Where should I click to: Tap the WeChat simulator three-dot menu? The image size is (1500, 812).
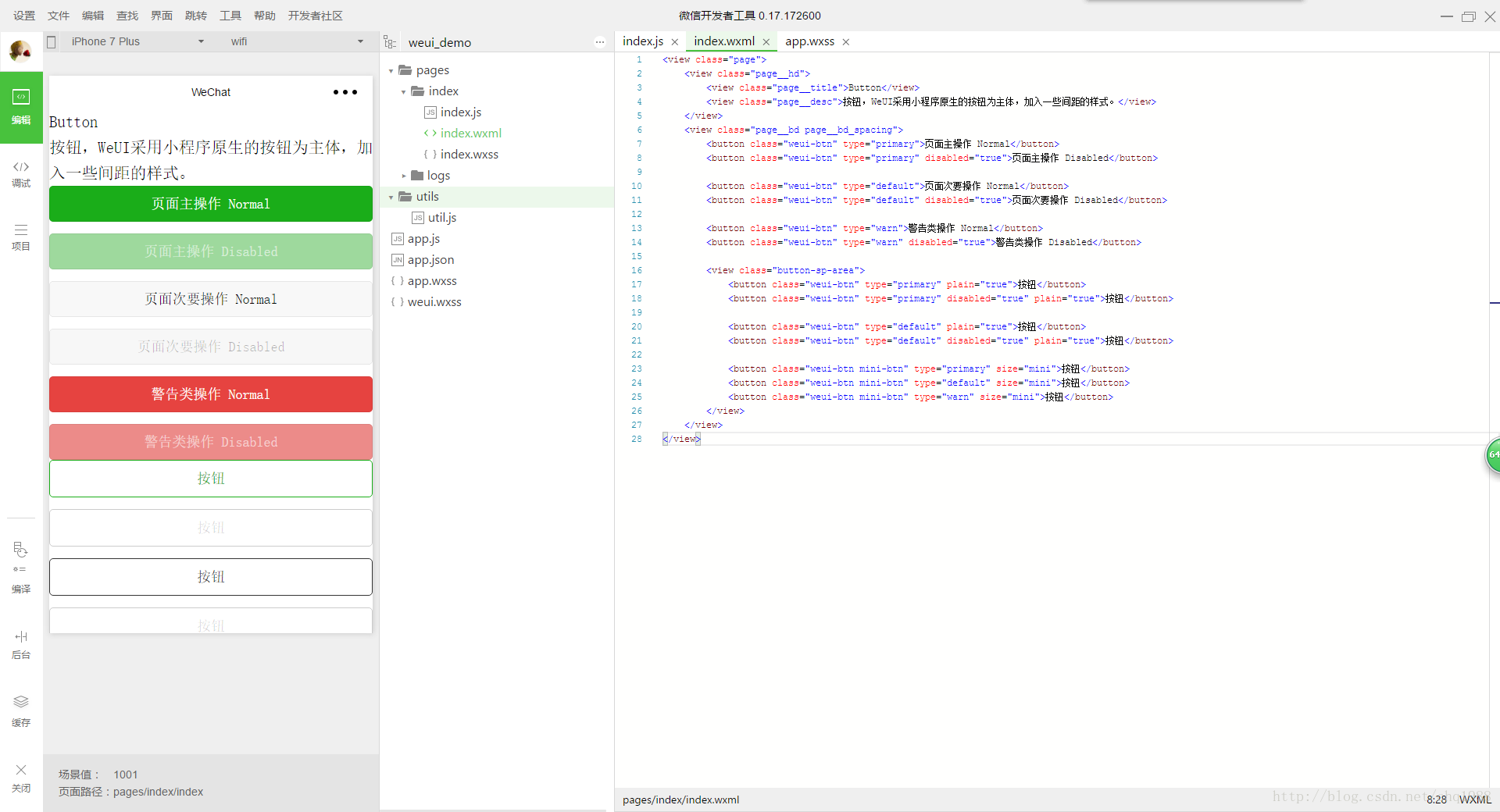tap(345, 92)
